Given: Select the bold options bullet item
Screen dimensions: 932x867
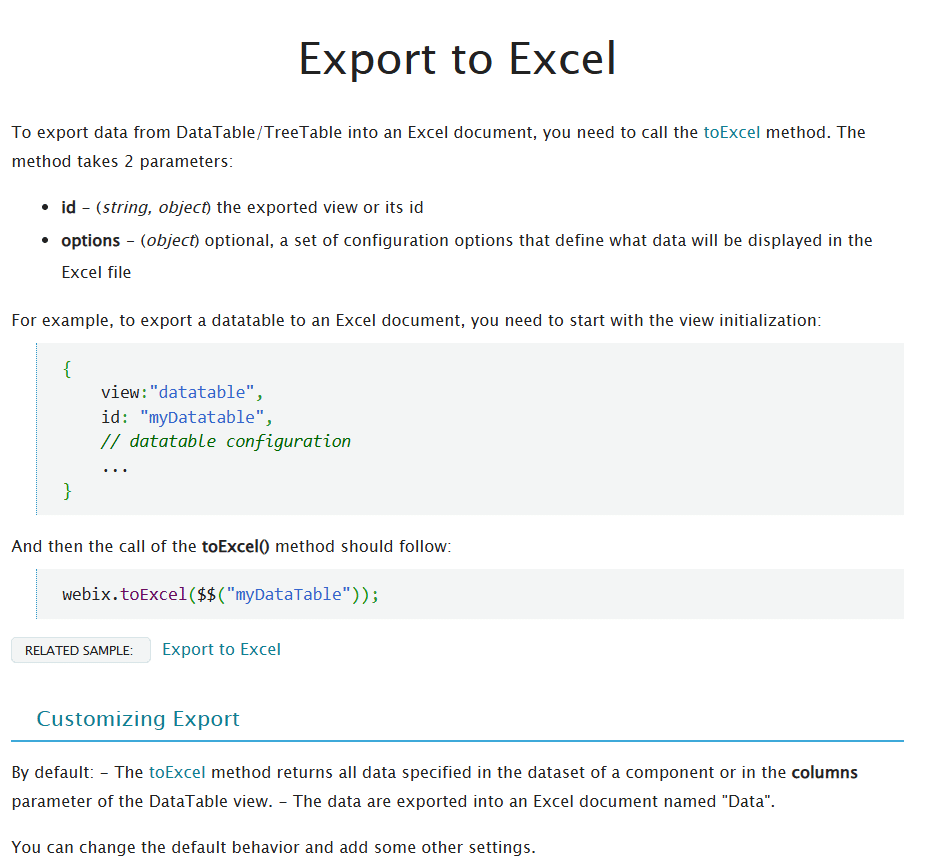Looking at the screenshot, I should click(89, 240).
